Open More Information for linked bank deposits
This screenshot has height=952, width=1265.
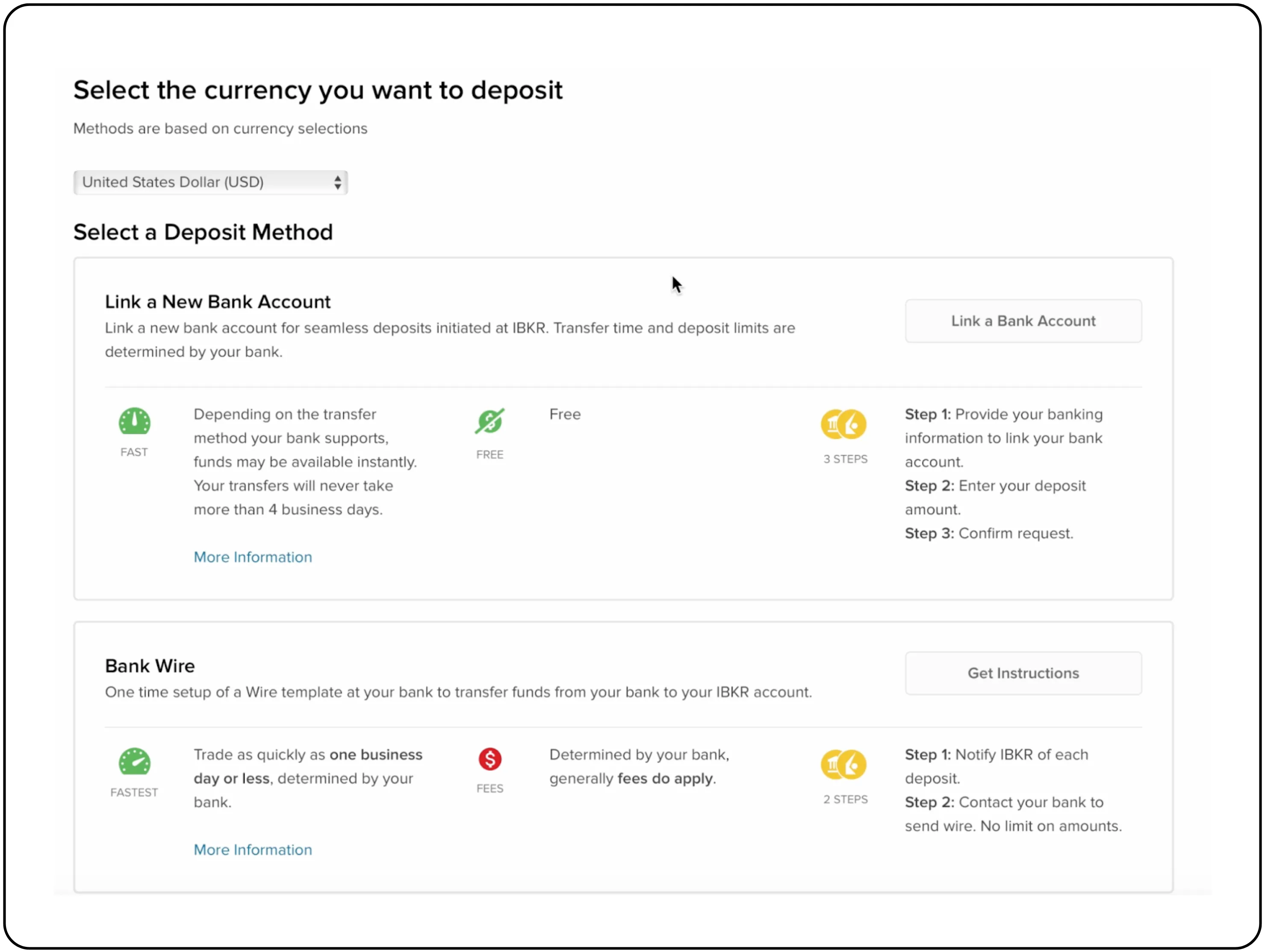tap(253, 557)
